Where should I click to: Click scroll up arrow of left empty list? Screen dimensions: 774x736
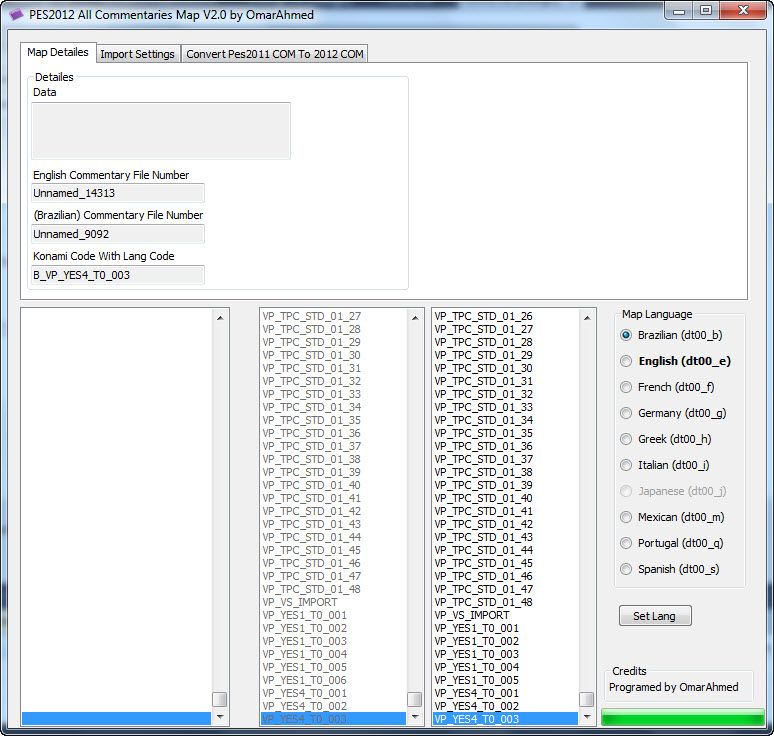219,316
